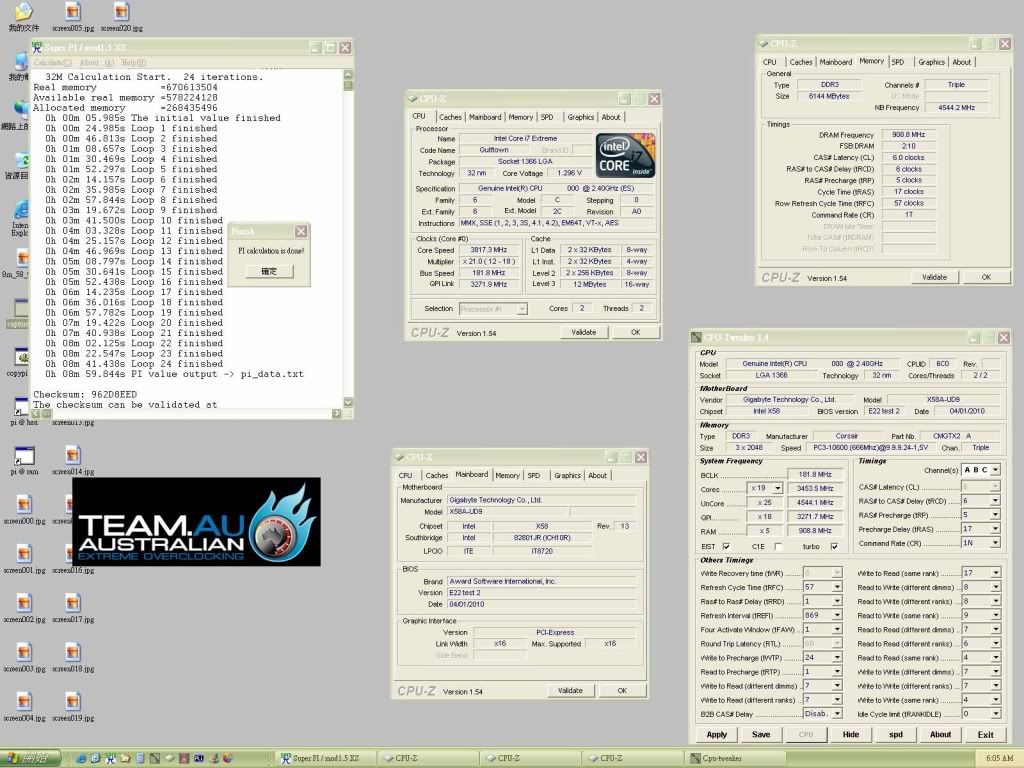Click the spd button in CPU-Tweaker

click(x=896, y=735)
